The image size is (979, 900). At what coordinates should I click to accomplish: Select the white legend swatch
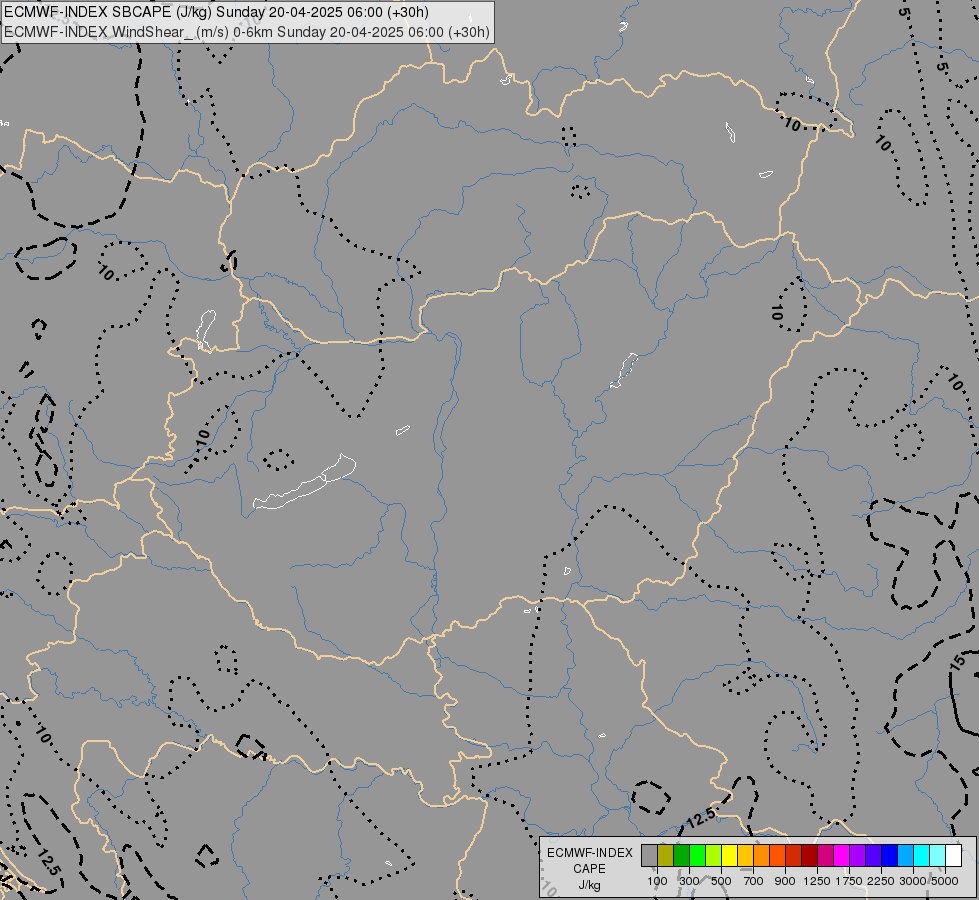pos(953,856)
